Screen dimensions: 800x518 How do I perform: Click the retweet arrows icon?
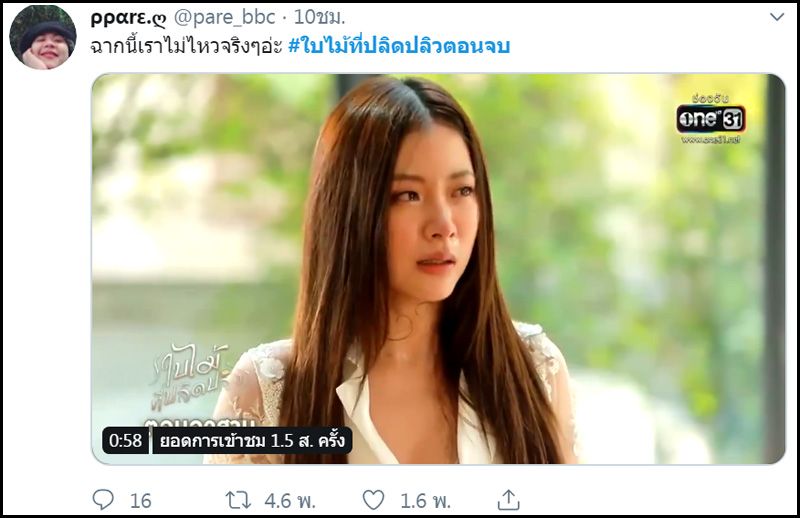[238, 500]
